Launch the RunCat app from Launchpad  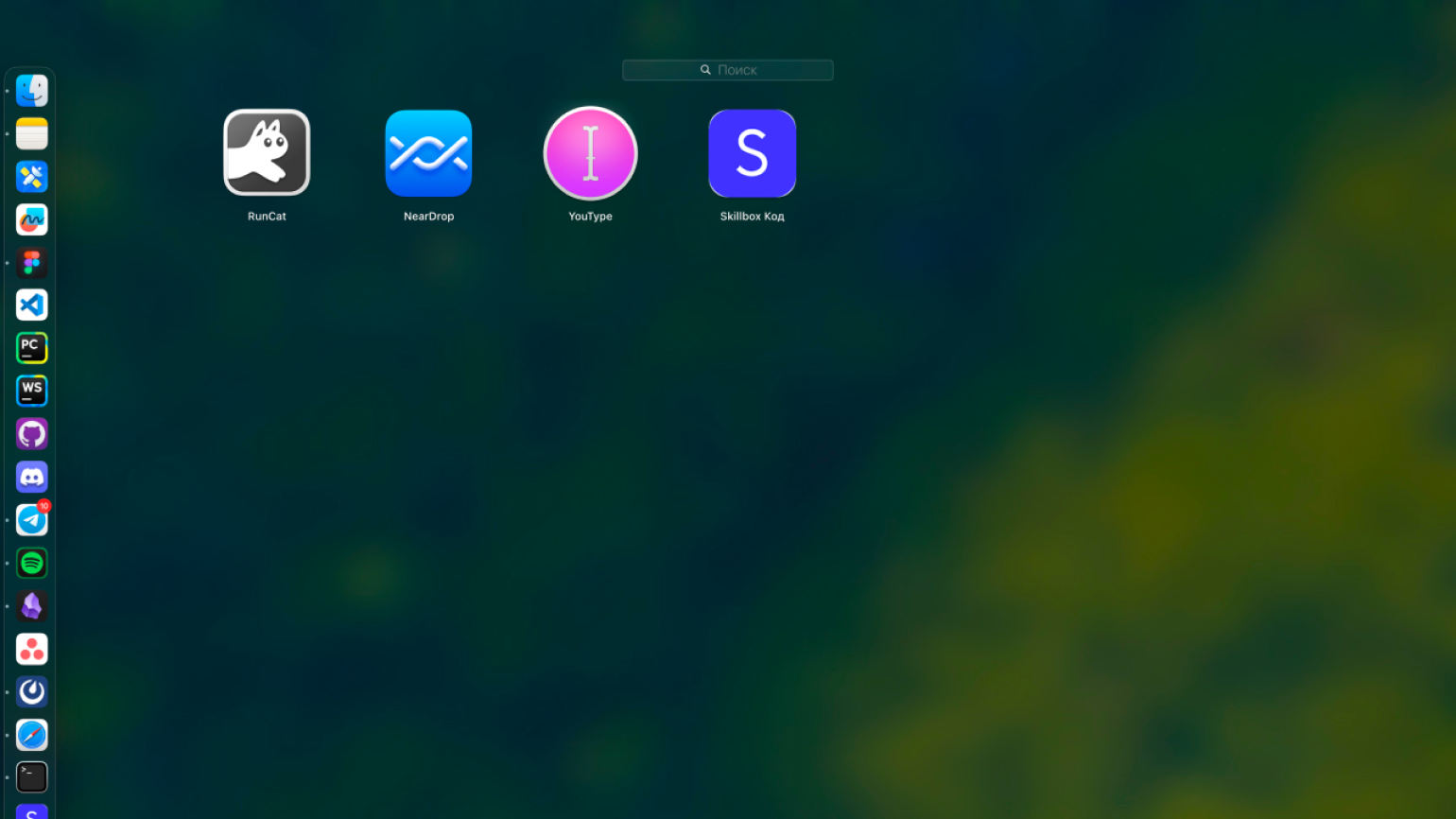pyautogui.click(x=267, y=153)
